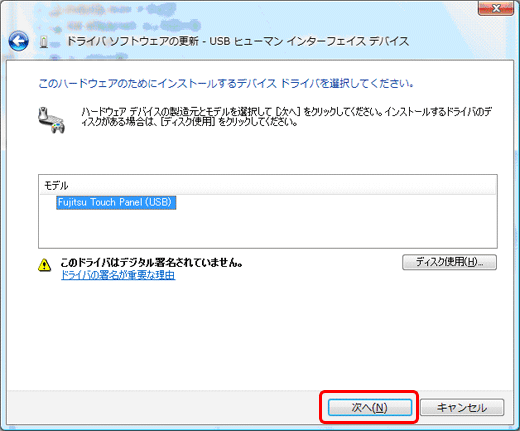Click the デジタル署名されていません warning text
The height and width of the screenshot is (431, 520).
(x=152, y=263)
